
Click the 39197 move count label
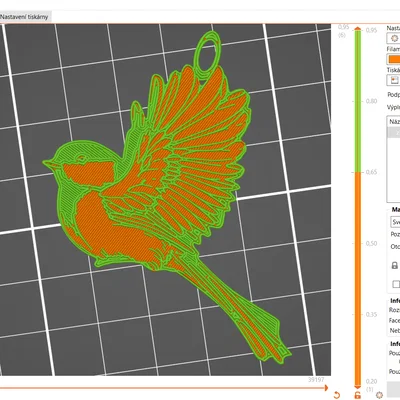[x=316, y=380]
